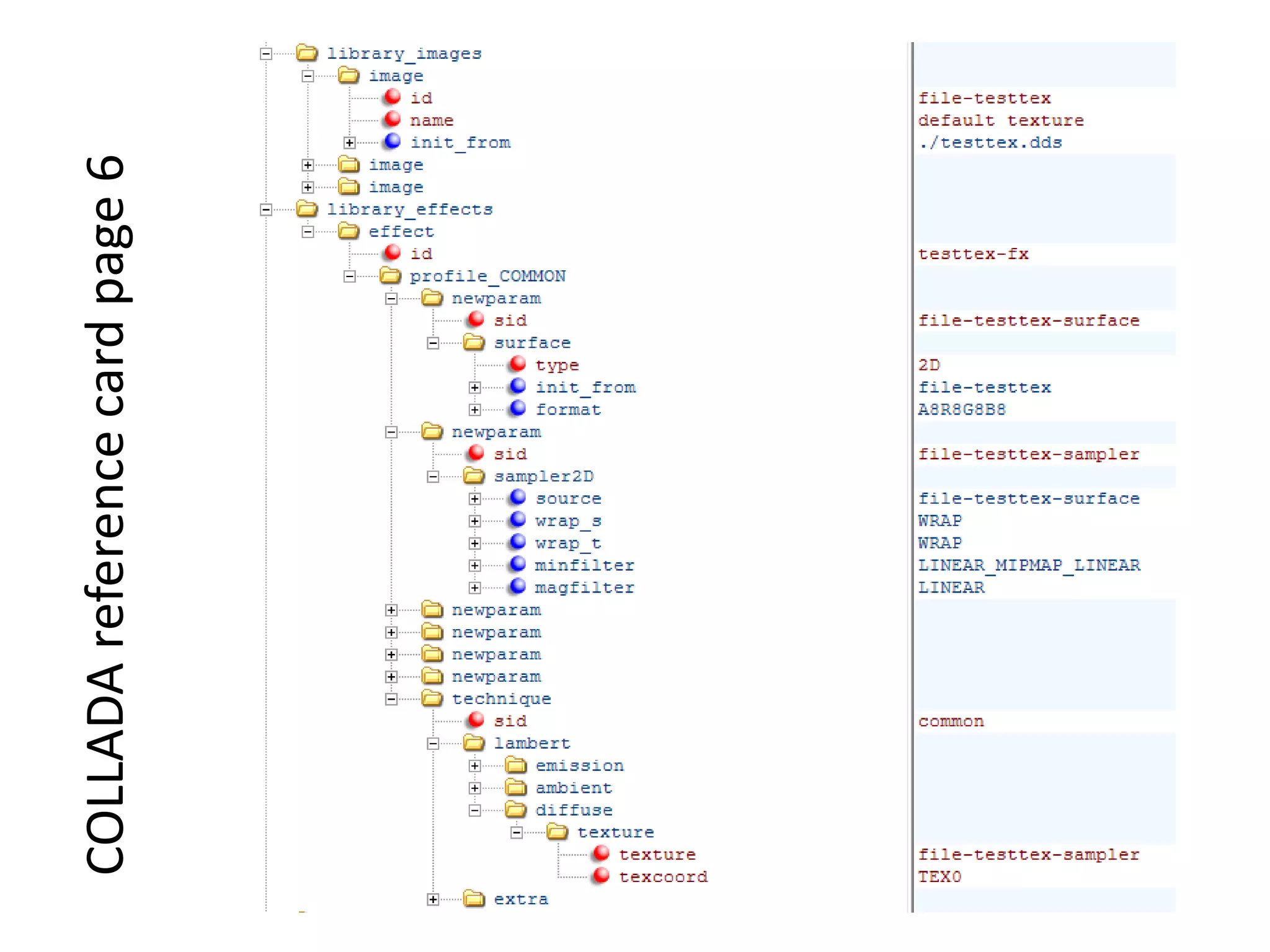Collapse the technique node
Image resolution: width=1270 pixels, height=952 pixels.
click(x=391, y=699)
